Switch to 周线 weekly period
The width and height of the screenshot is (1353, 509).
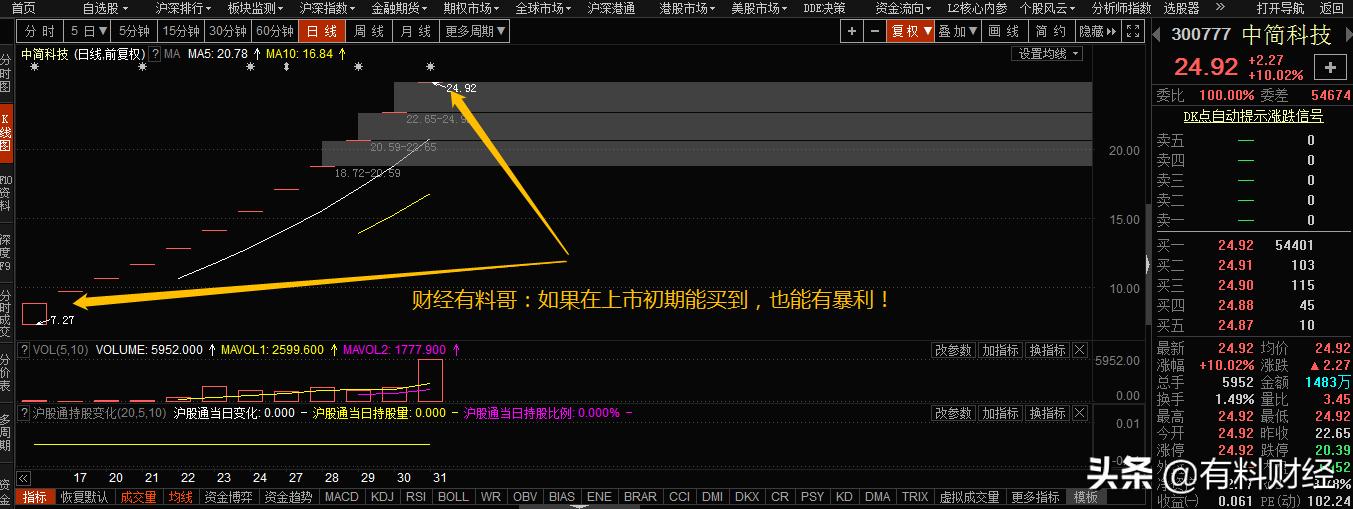(369, 31)
